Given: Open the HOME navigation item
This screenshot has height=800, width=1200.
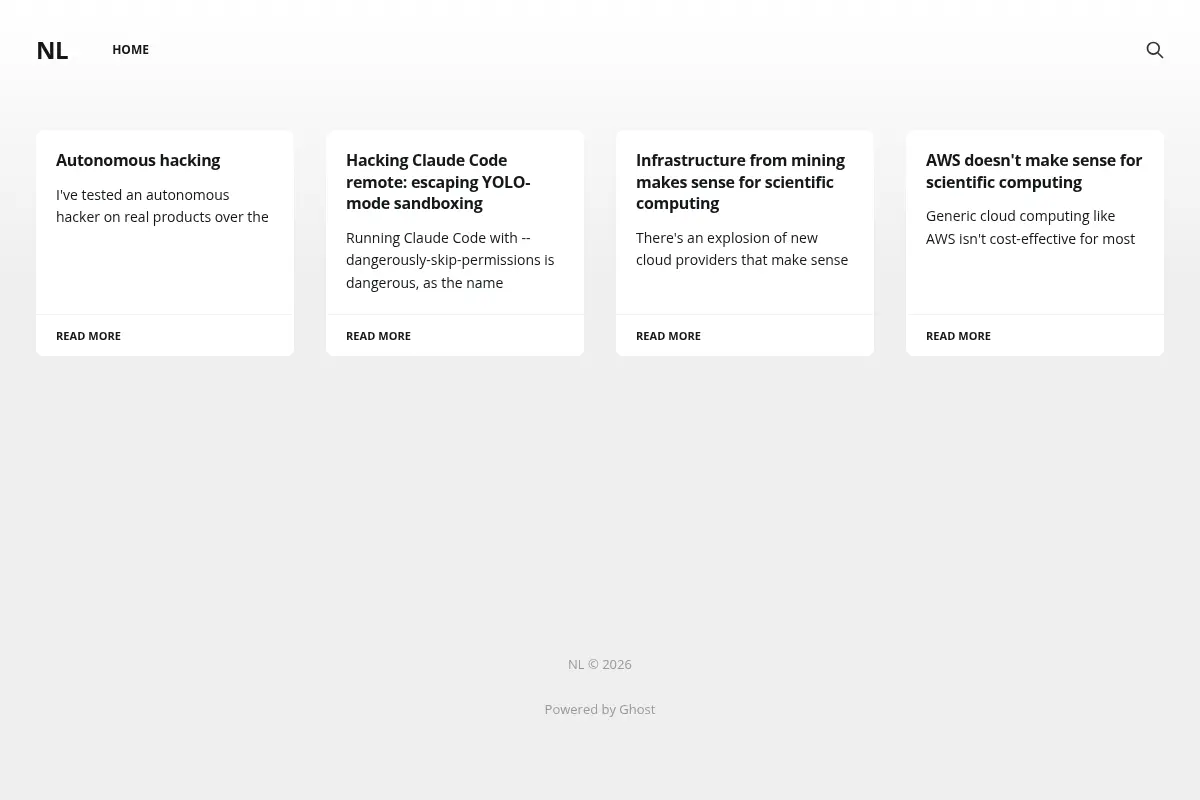Looking at the screenshot, I should [x=130, y=50].
